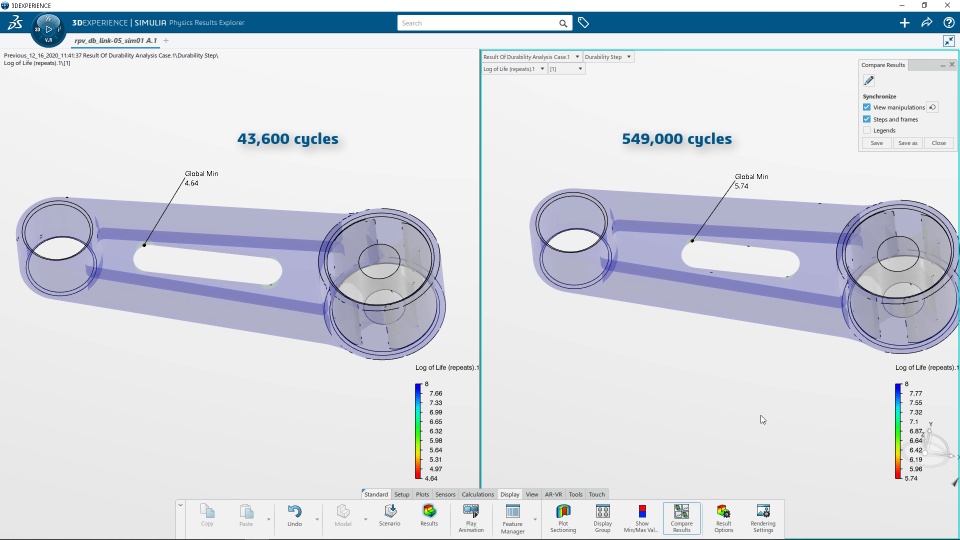Open the Results tool
Viewport: 960px width, 540px height.
pyautogui.click(x=429, y=515)
